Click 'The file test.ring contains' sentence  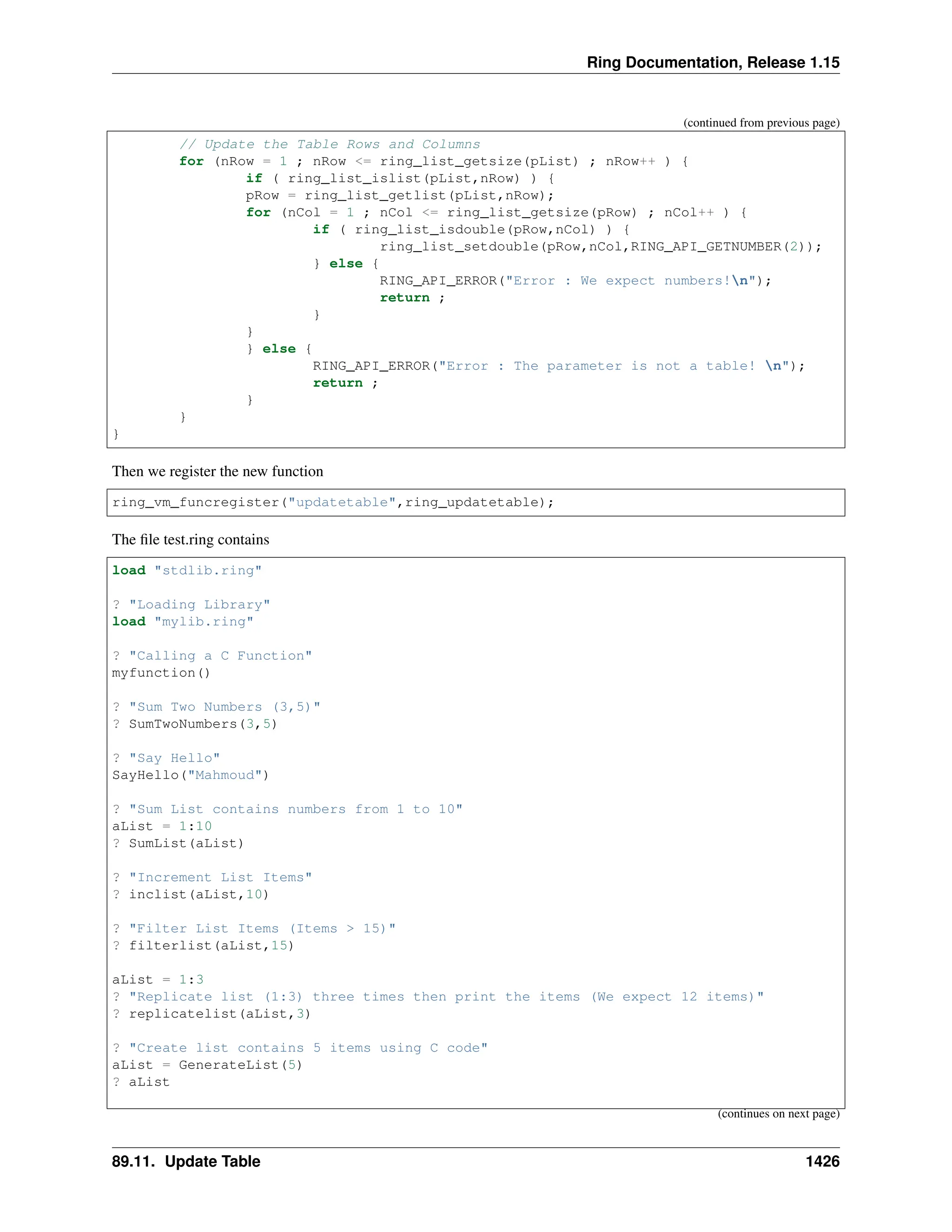pos(190,540)
